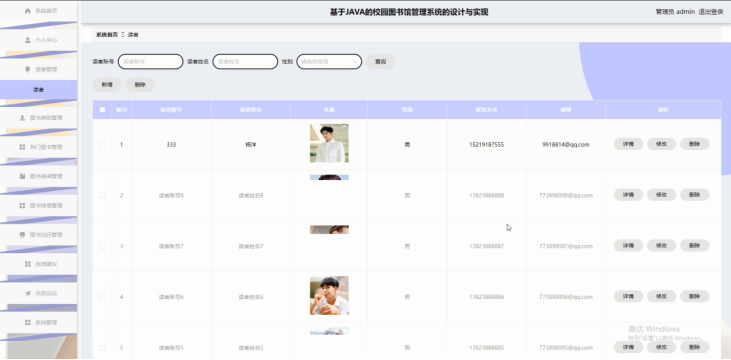Open 详情 for 读者账号8 row
Screen dimensions: 731x360
click(x=628, y=195)
